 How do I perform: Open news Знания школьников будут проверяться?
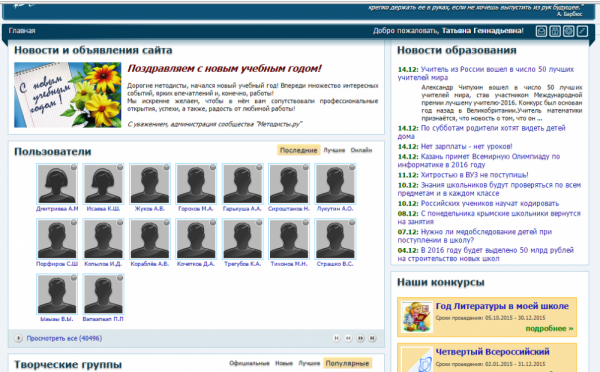pyautogui.click(x=489, y=189)
